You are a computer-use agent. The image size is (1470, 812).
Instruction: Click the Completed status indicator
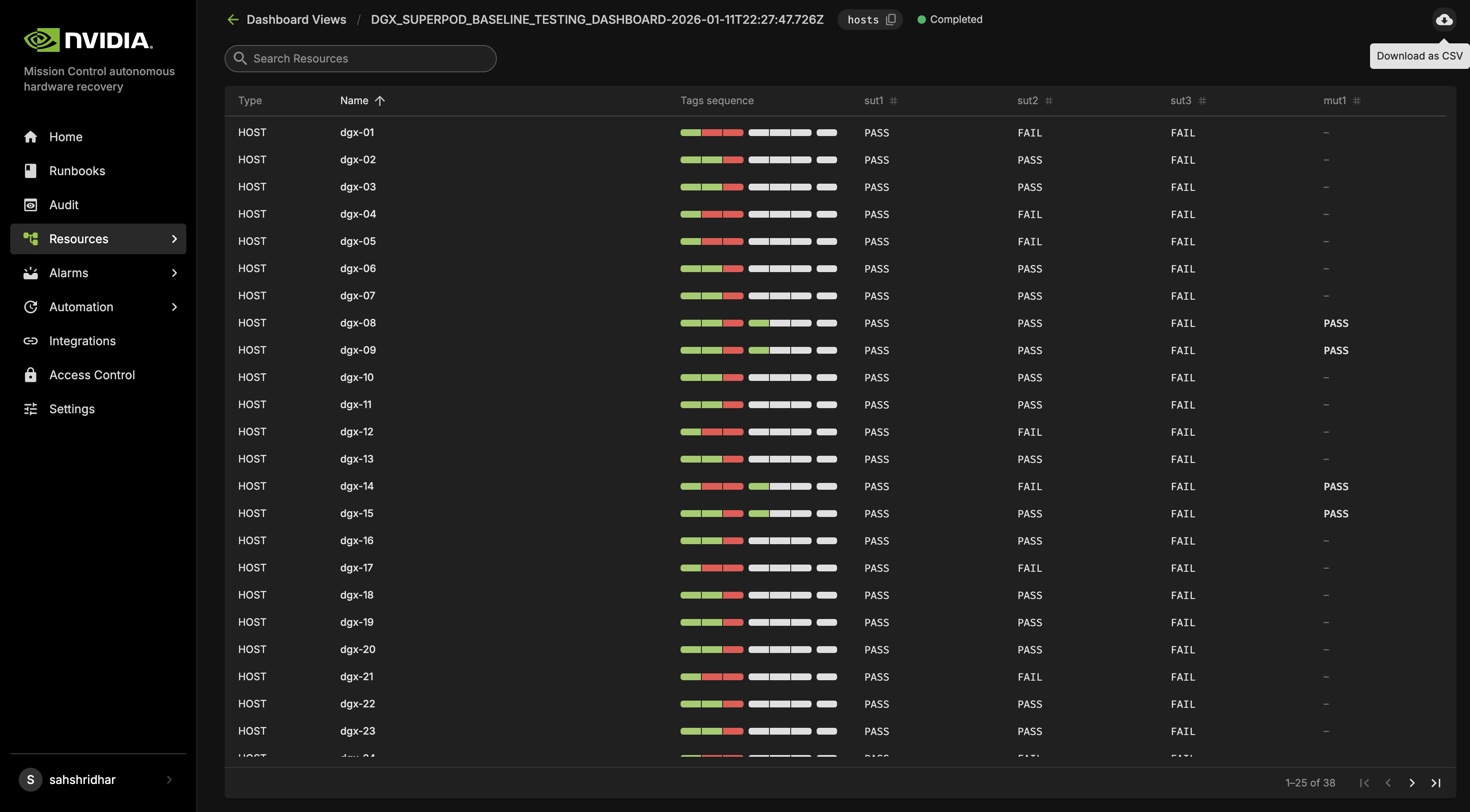(949, 20)
